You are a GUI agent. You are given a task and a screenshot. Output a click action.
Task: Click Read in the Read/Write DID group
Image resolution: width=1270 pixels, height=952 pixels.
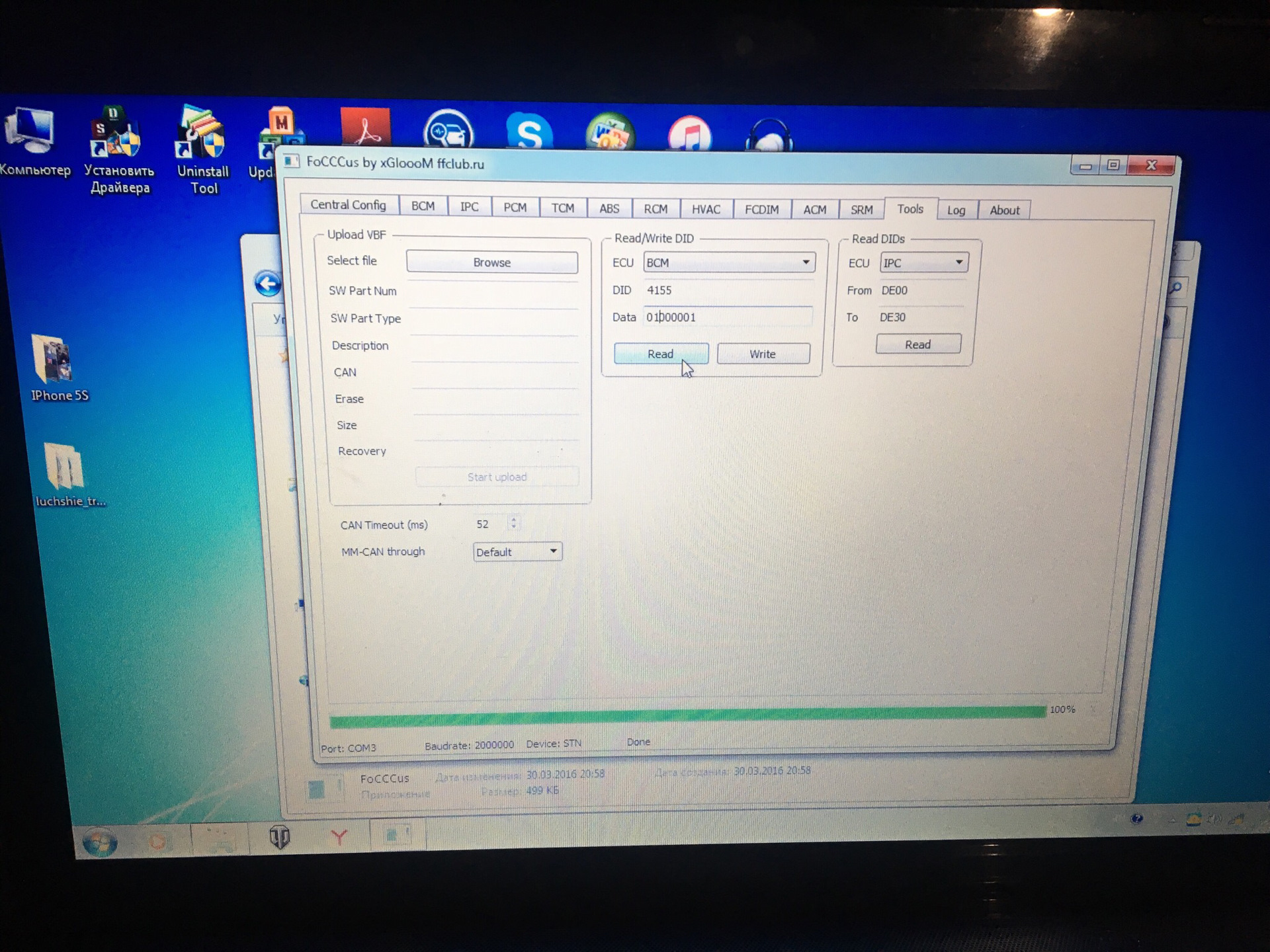(661, 354)
